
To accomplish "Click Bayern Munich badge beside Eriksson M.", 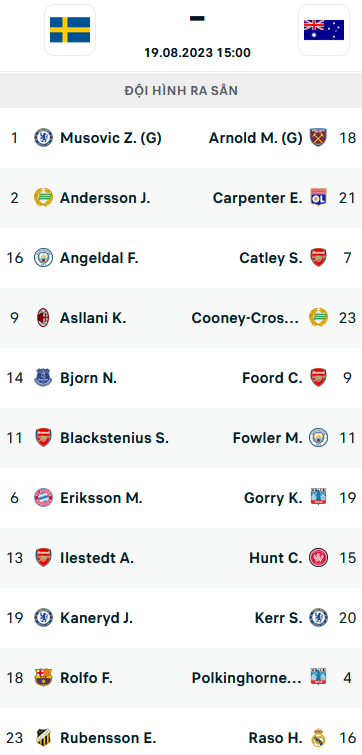I will tap(43, 498).
